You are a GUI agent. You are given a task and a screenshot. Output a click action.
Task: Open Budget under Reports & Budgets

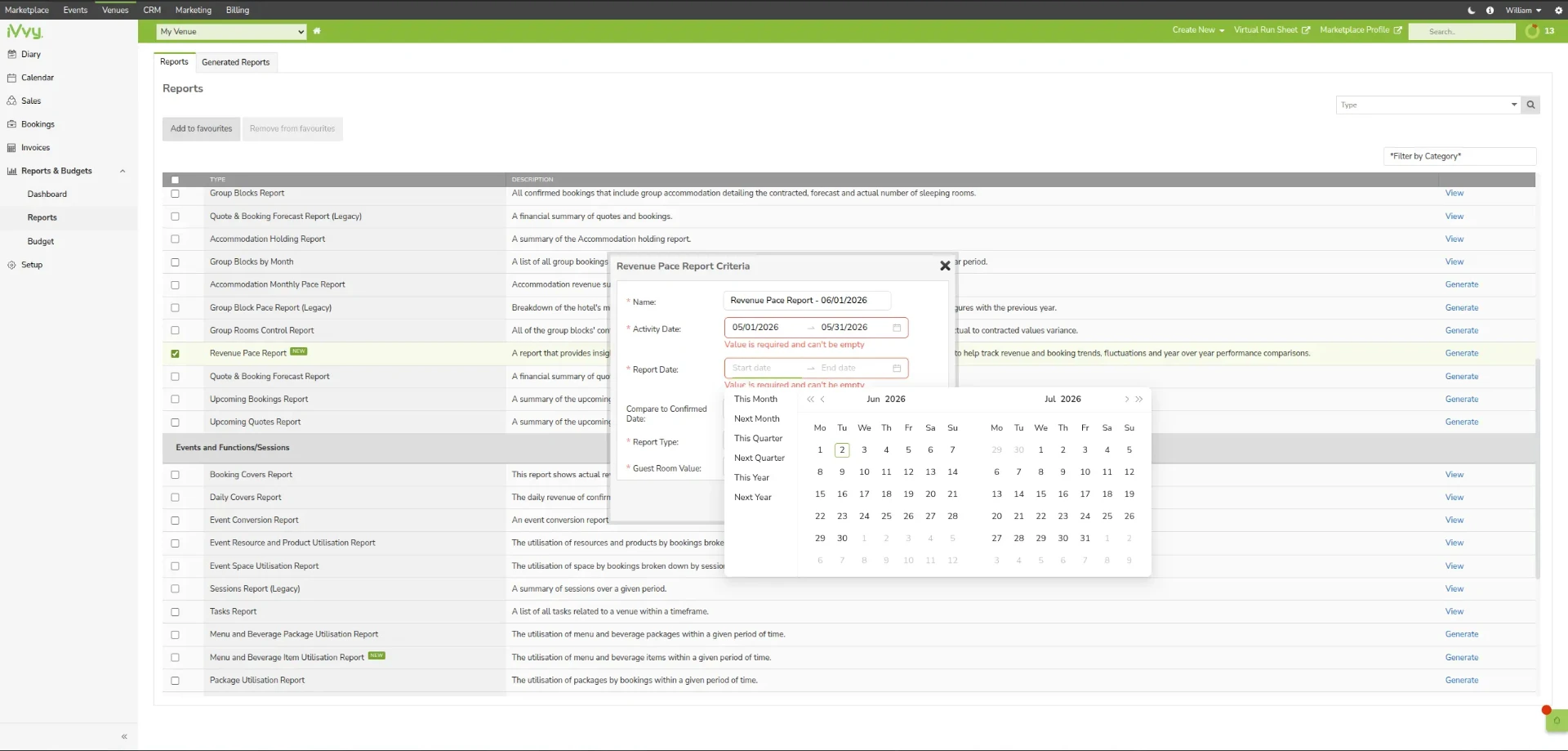point(41,242)
